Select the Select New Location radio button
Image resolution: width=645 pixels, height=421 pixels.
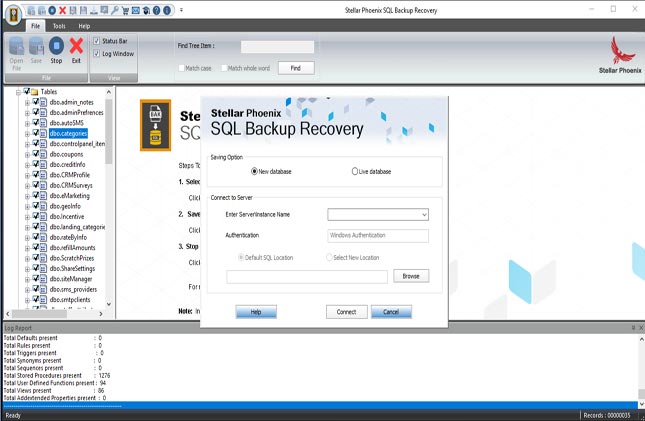coord(329,257)
